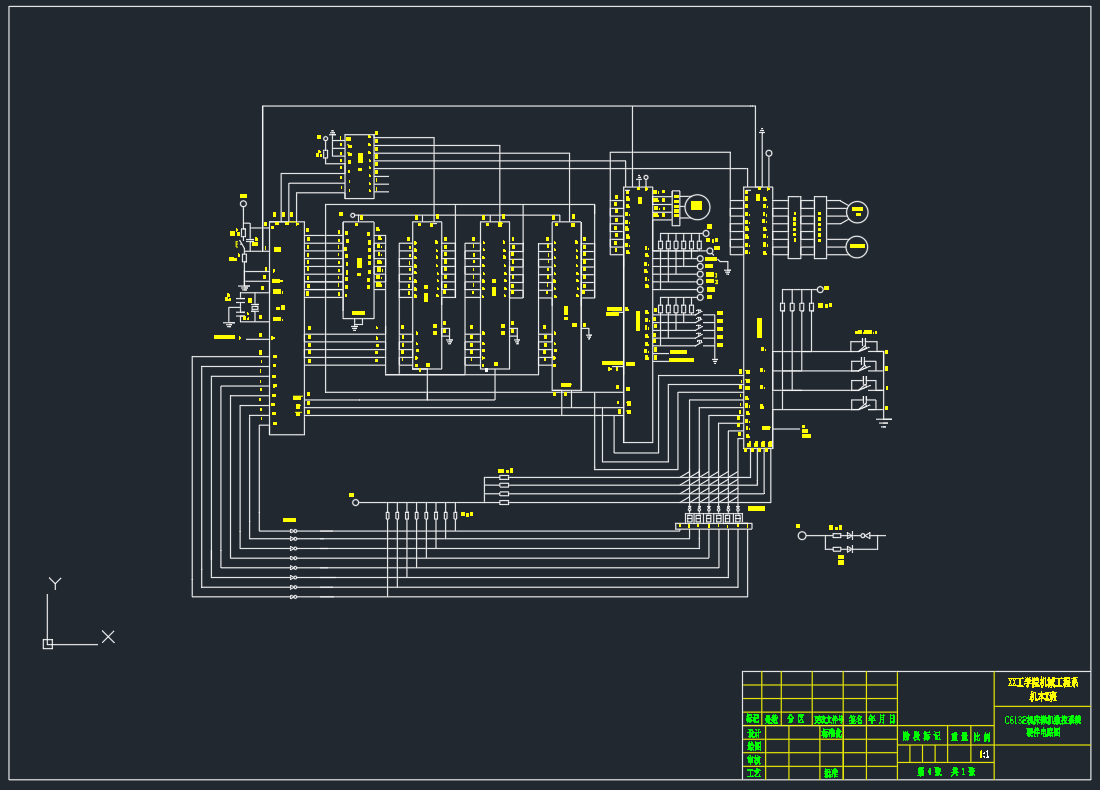Click the UCS origin square icon
The image size is (1100, 790).
pyautogui.click(x=48, y=644)
